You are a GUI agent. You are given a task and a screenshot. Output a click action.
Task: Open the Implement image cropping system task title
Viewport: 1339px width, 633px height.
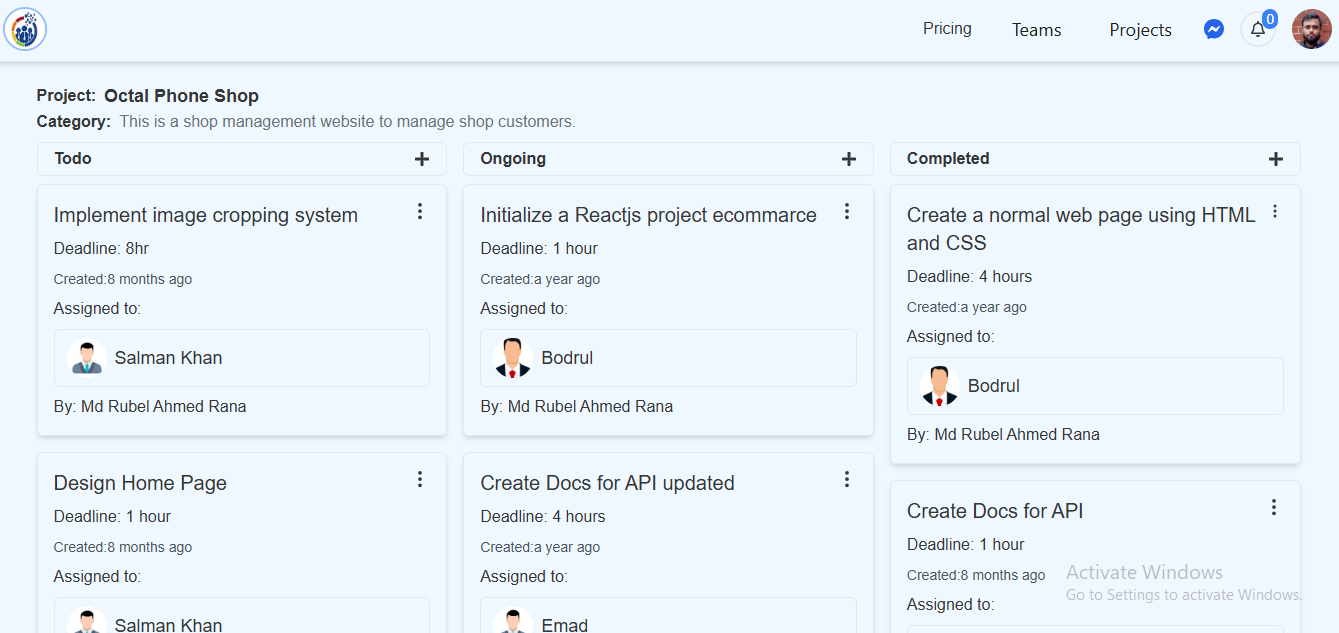coord(206,215)
